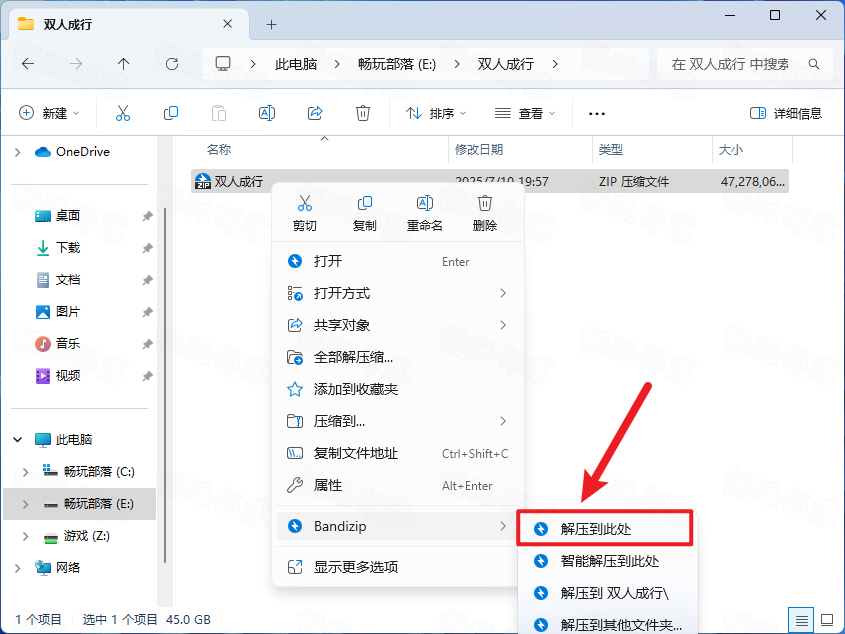
Task: Select 解压到 双人成行\ option
Action: (607, 593)
